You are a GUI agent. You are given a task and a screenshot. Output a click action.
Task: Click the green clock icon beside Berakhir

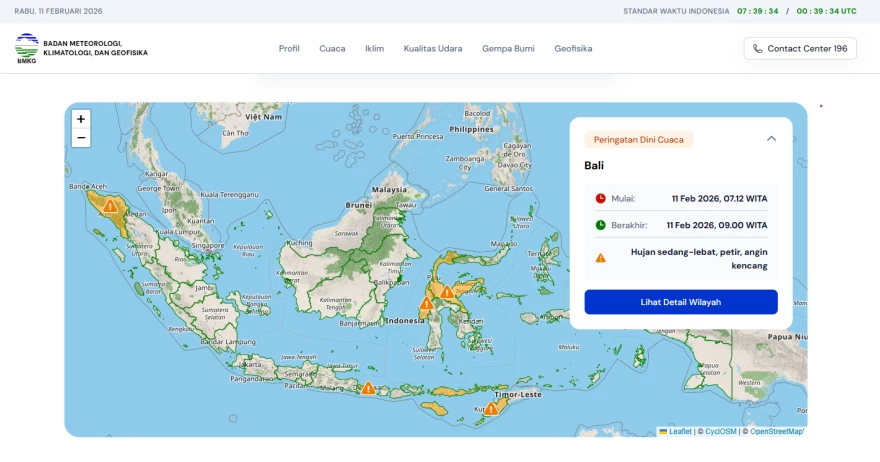pyautogui.click(x=601, y=225)
